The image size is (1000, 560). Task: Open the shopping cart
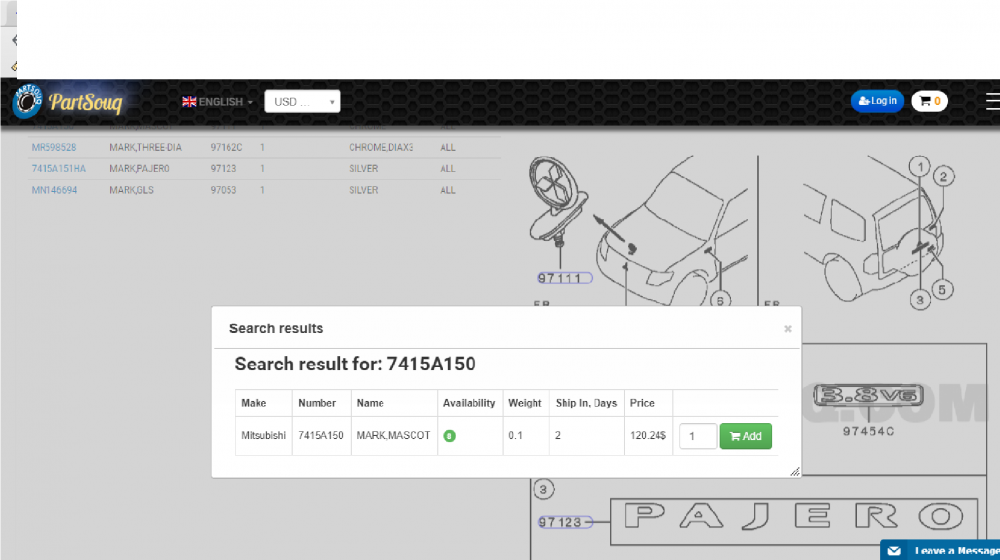(929, 101)
